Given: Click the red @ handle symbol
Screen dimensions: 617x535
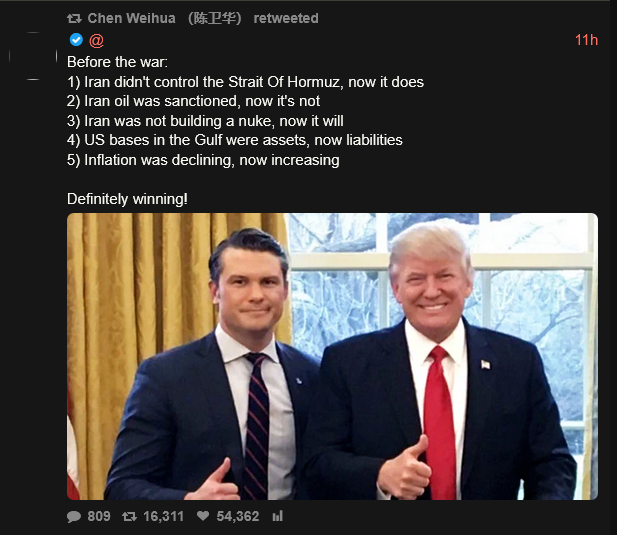Looking at the screenshot, I should 96,40.
